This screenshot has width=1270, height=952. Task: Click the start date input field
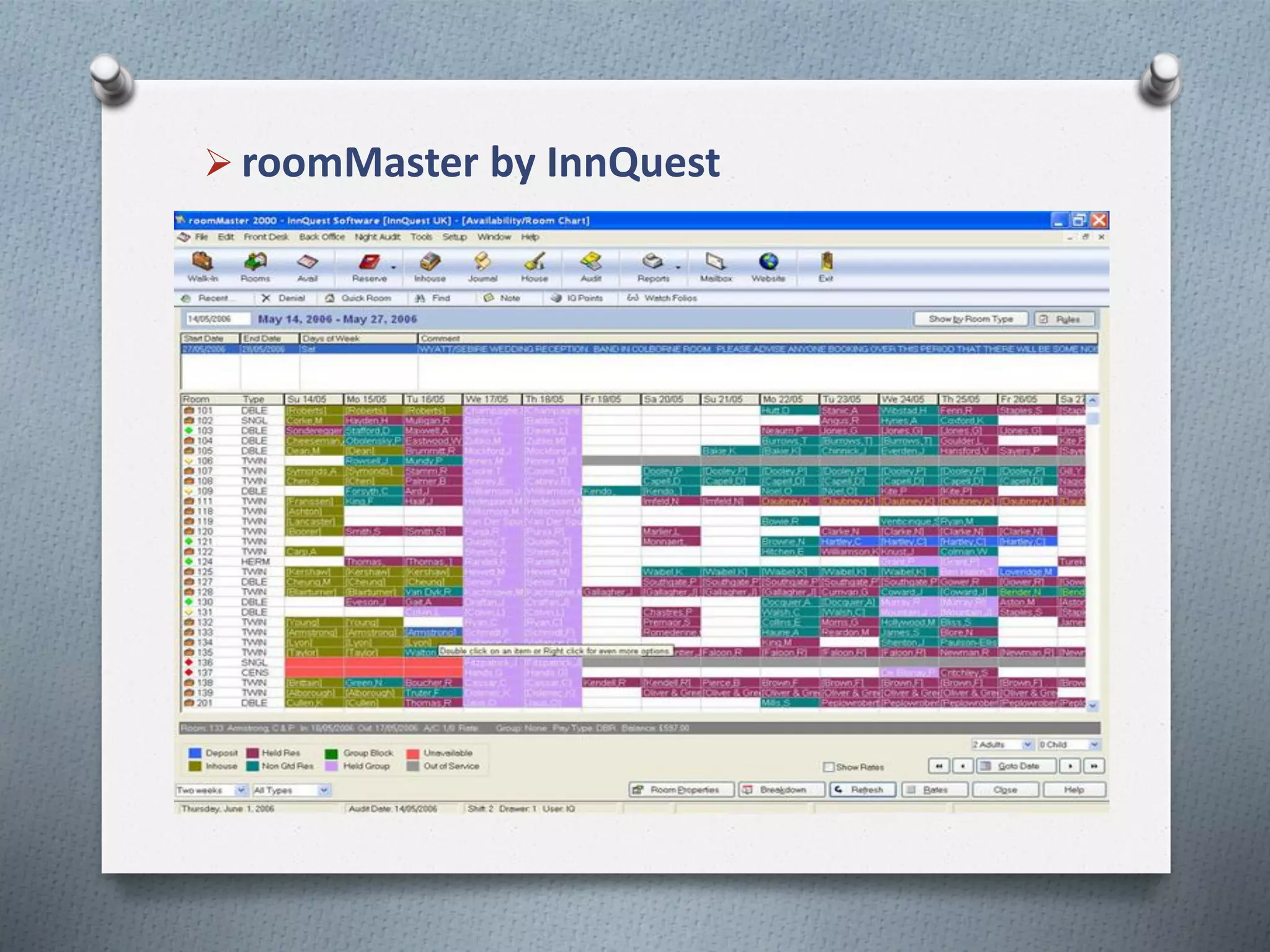pyautogui.click(x=218, y=319)
